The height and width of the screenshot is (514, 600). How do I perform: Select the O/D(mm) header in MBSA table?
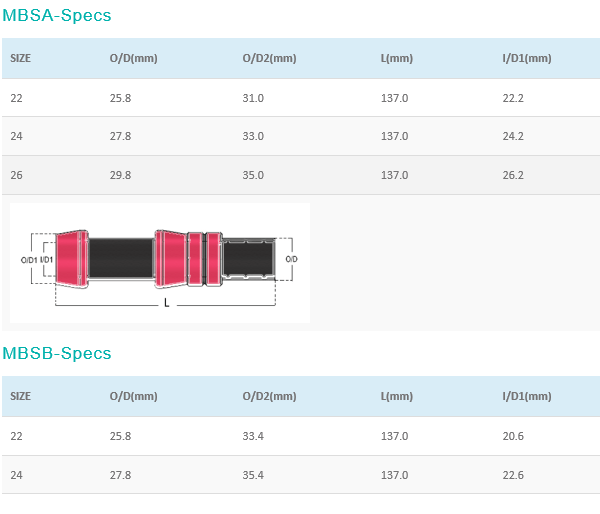(x=134, y=58)
